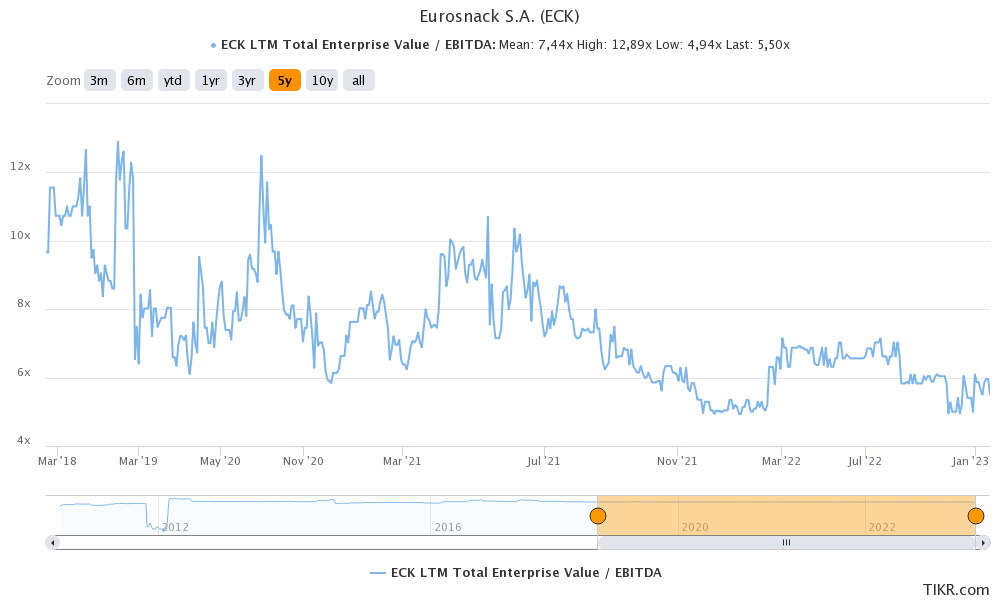
Task: Open the TIKR.com credit link
Action: coord(955,590)
